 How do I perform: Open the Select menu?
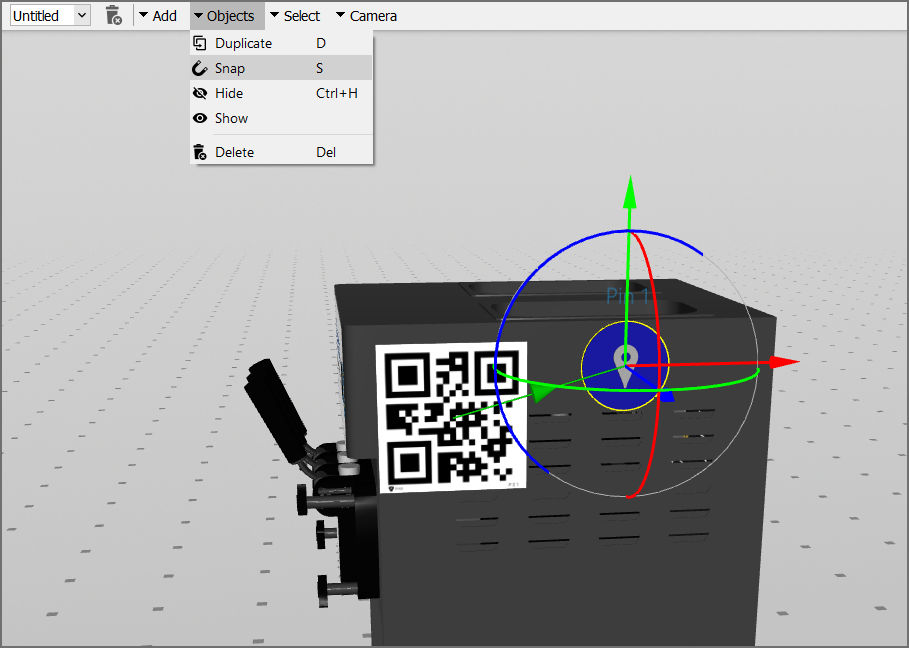click(296, 16)
